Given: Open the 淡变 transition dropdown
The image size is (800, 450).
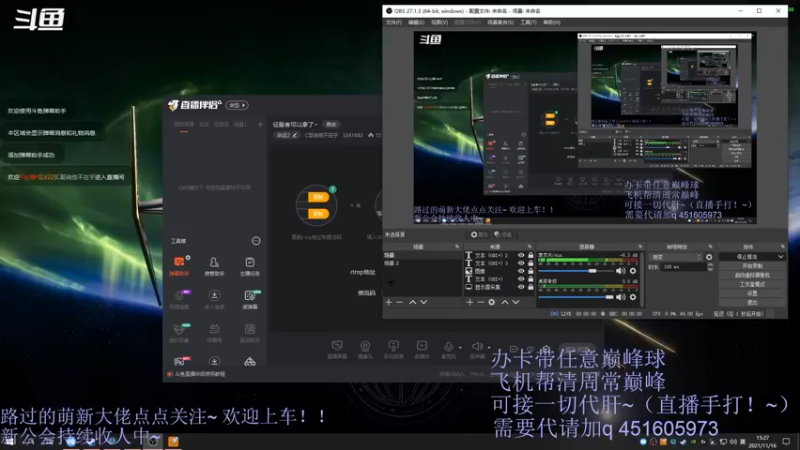Looking at the screenshot, I should point(676,257).
